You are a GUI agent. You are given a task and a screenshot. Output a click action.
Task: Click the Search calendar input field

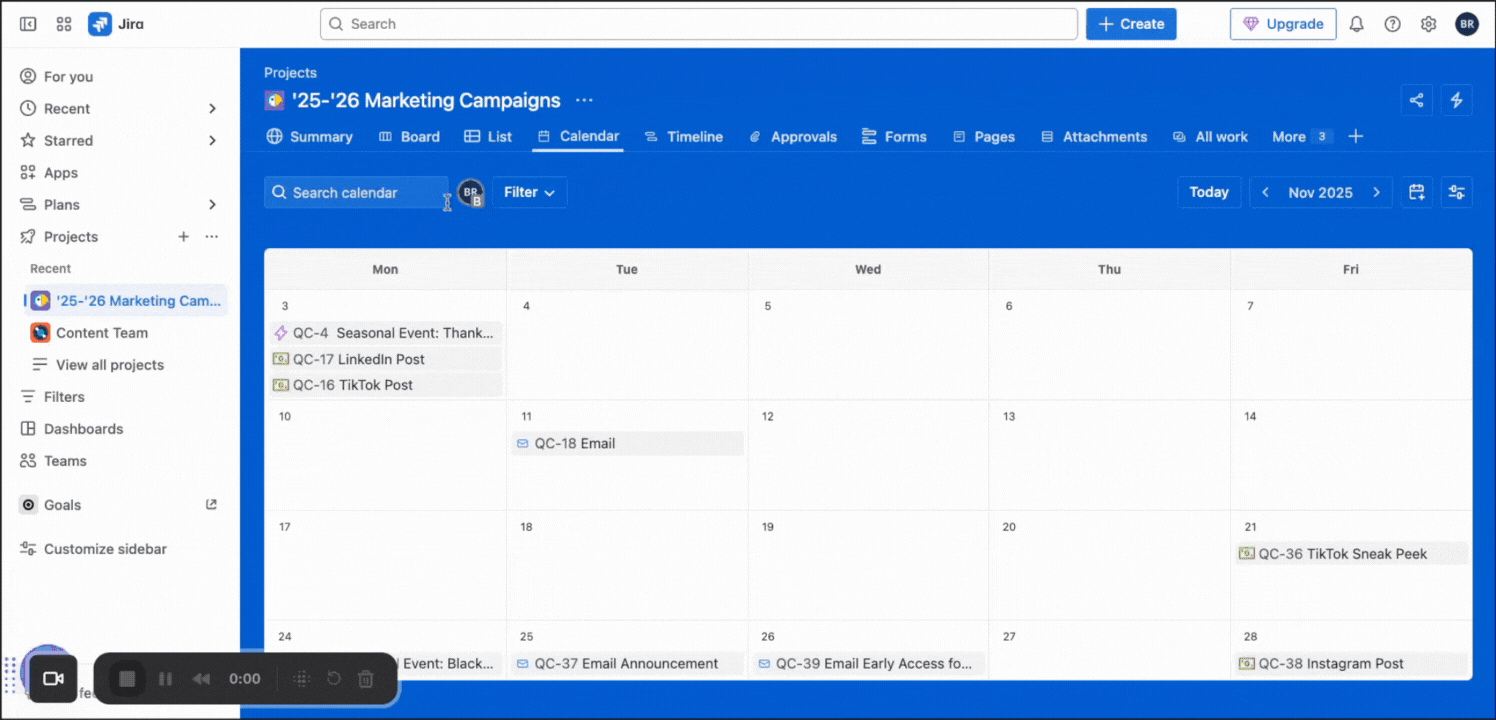tap(355, 192)
